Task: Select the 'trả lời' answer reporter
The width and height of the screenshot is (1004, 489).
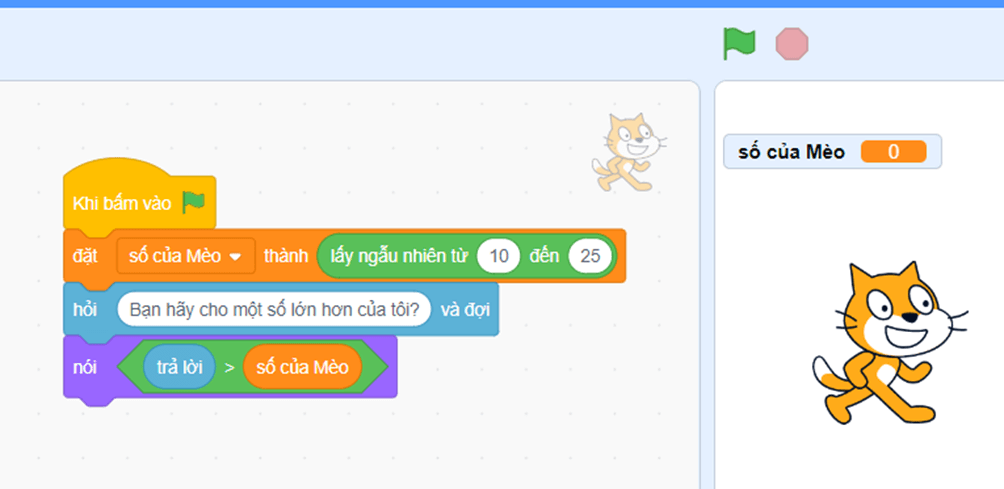Action: tap(179, 367)
